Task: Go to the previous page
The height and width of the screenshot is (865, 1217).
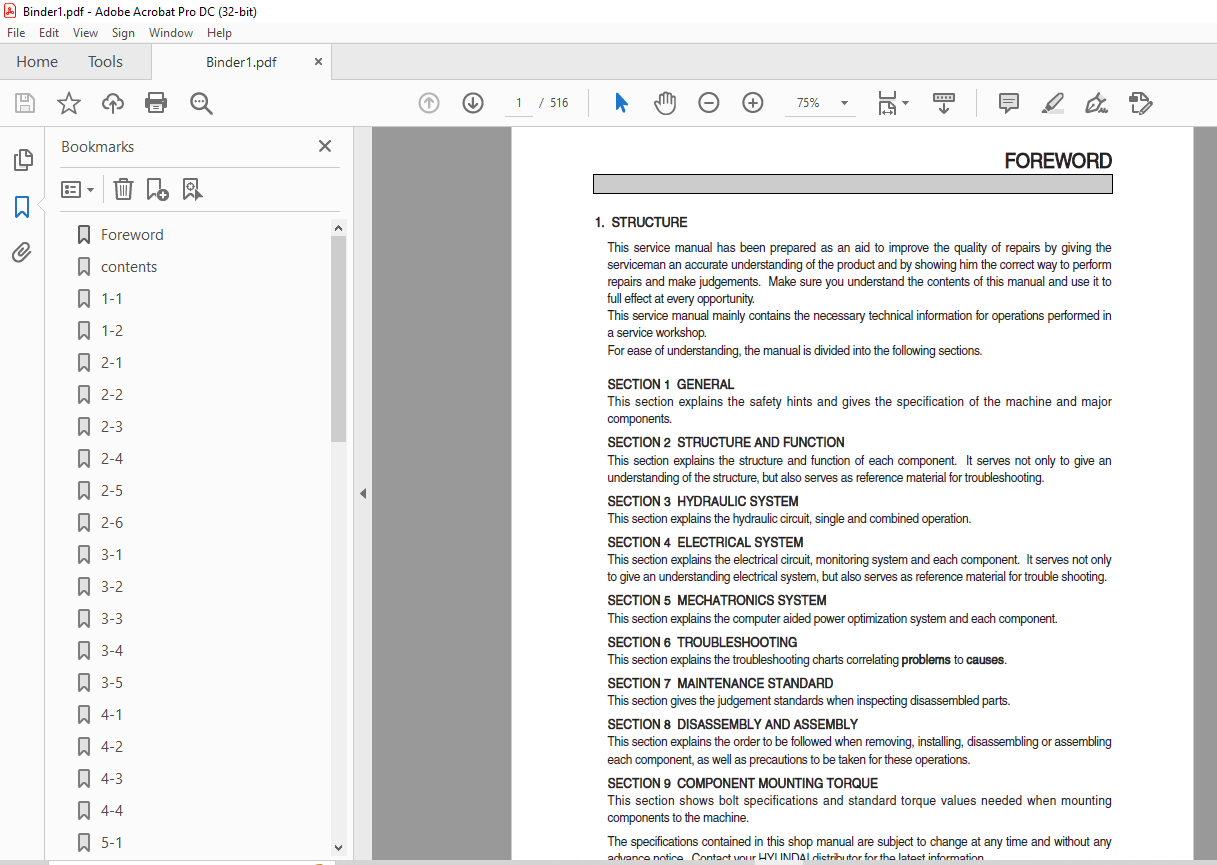Action: (429, 103)
